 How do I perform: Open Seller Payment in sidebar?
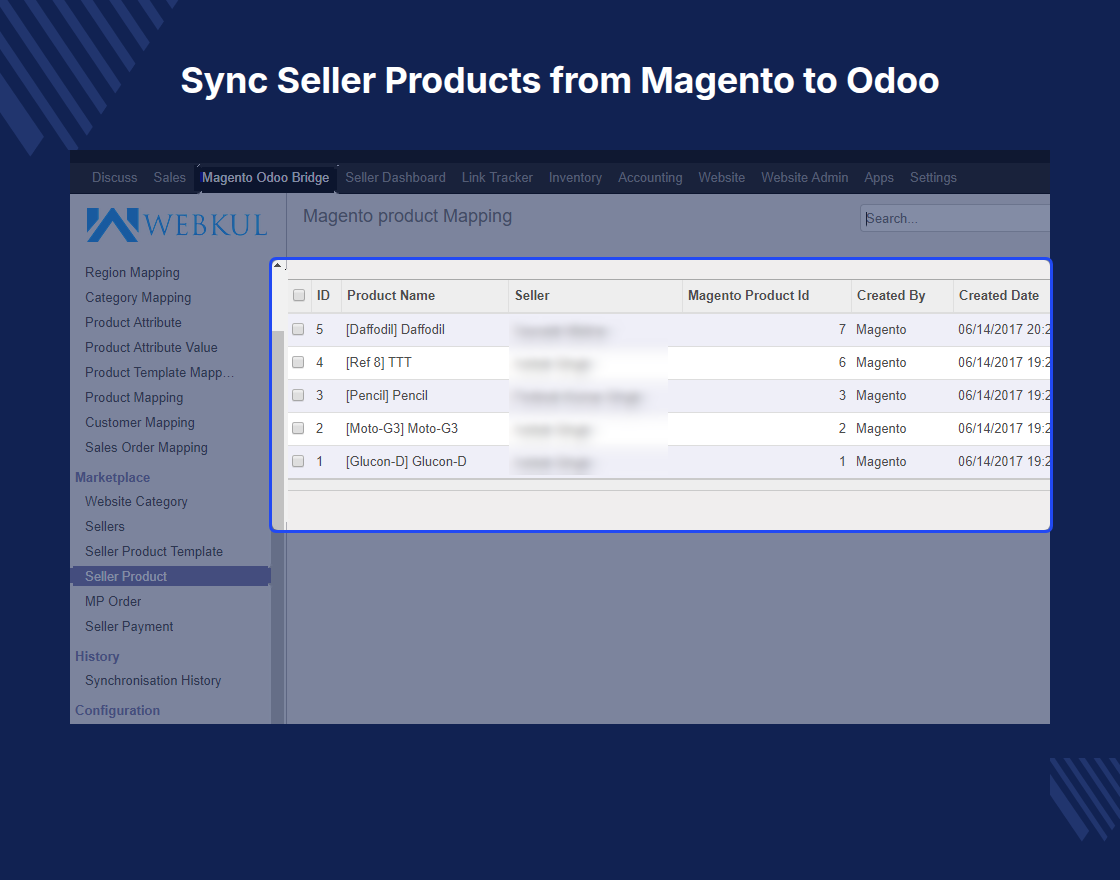pos(129,626)
